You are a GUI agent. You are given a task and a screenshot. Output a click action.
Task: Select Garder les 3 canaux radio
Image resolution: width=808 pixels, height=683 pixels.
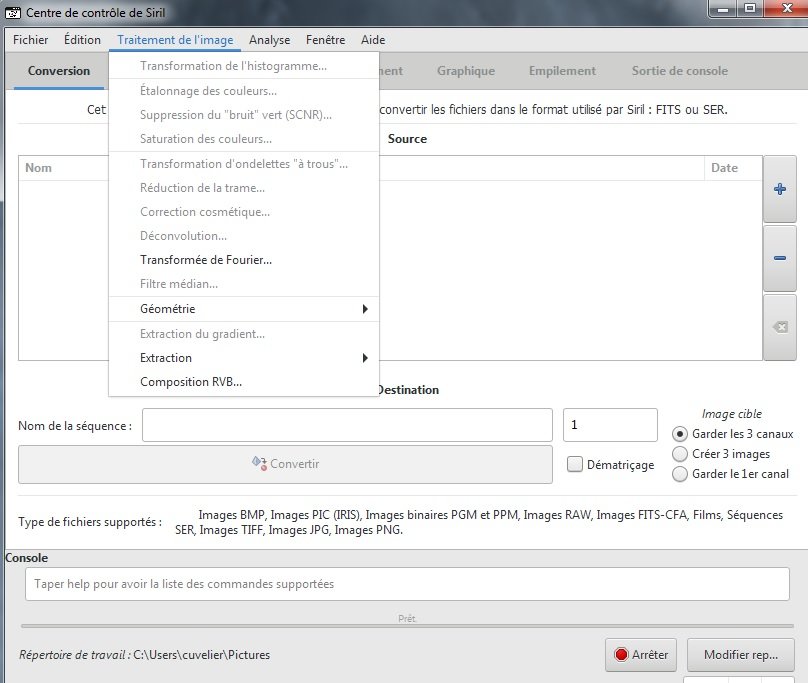click(x=680, y=434)
